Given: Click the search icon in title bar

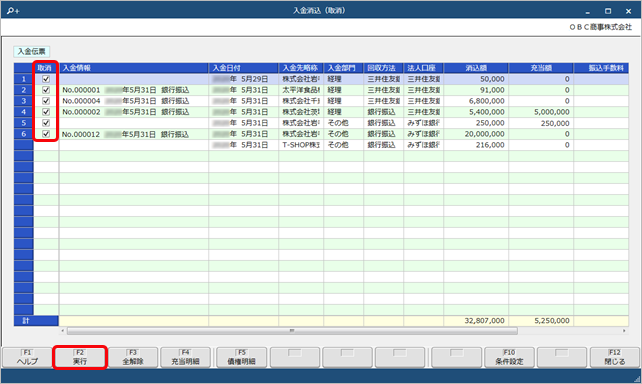Looking at the screenshot, I should tap(13, 11).
